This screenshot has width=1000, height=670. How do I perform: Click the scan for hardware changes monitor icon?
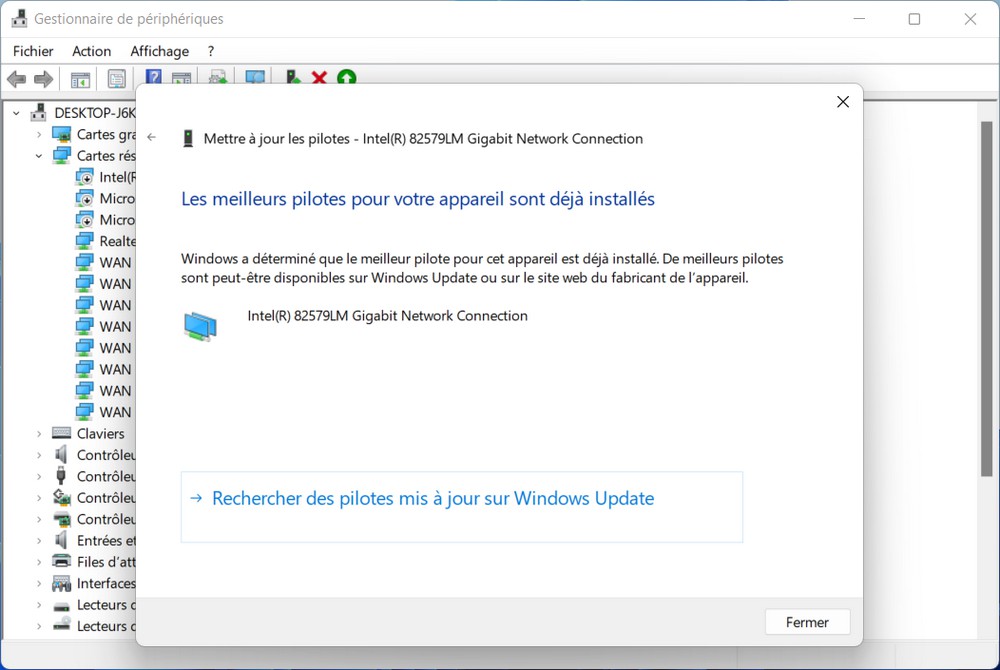[x=255, y=78]
